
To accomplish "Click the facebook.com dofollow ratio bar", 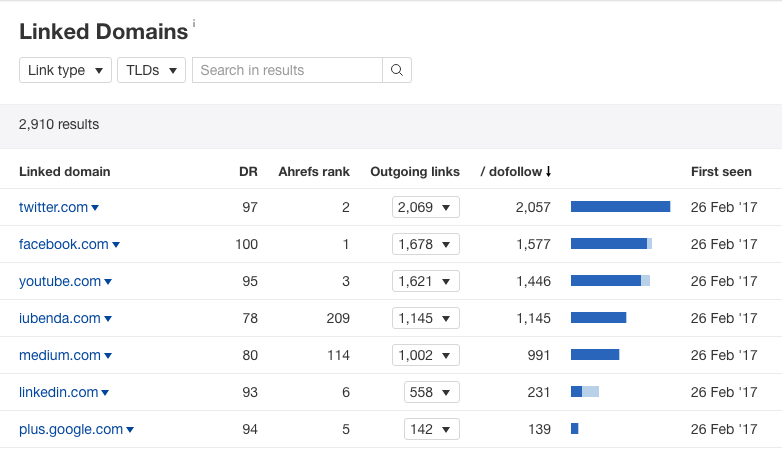I will click(x=611, y=243).
